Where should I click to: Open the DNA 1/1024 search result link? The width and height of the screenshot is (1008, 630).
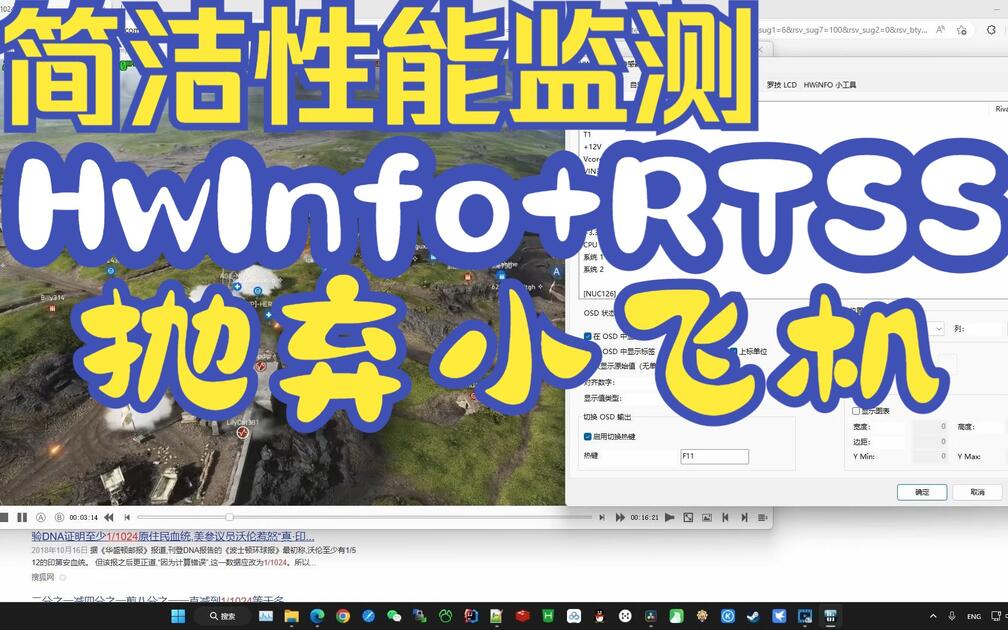[173, 536]
